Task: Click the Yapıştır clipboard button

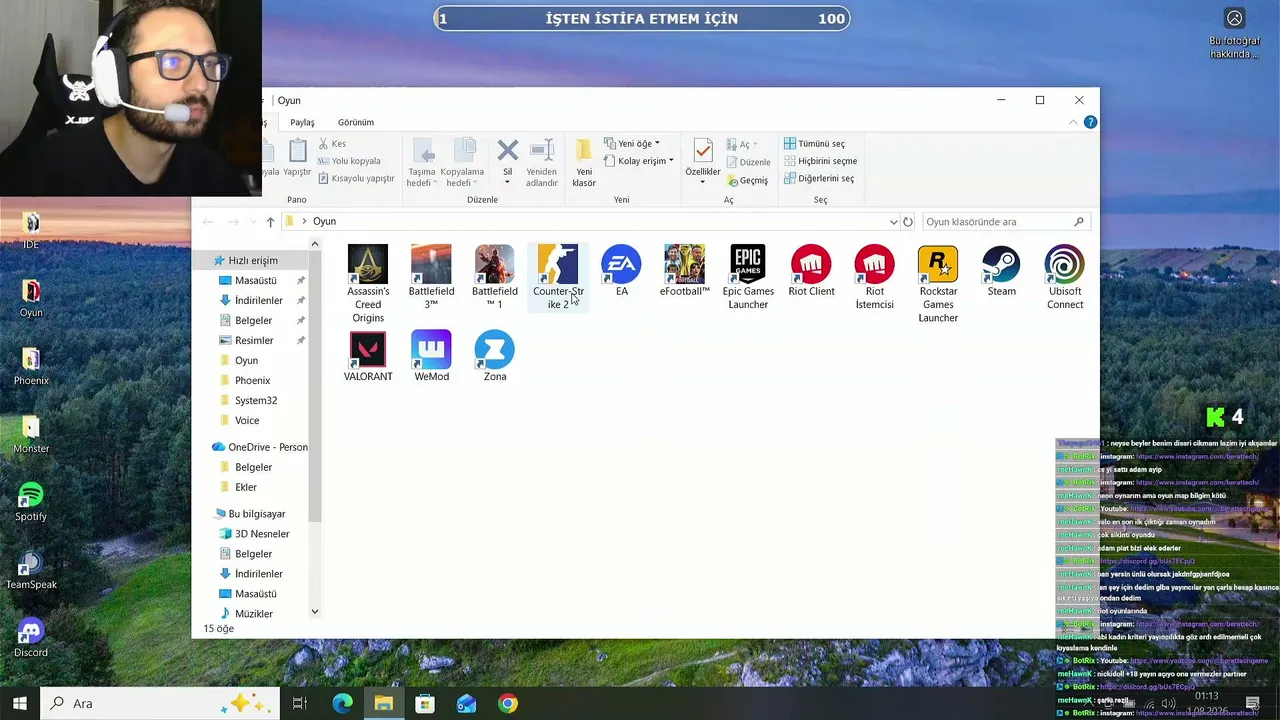Action: (x=297, y=158)
